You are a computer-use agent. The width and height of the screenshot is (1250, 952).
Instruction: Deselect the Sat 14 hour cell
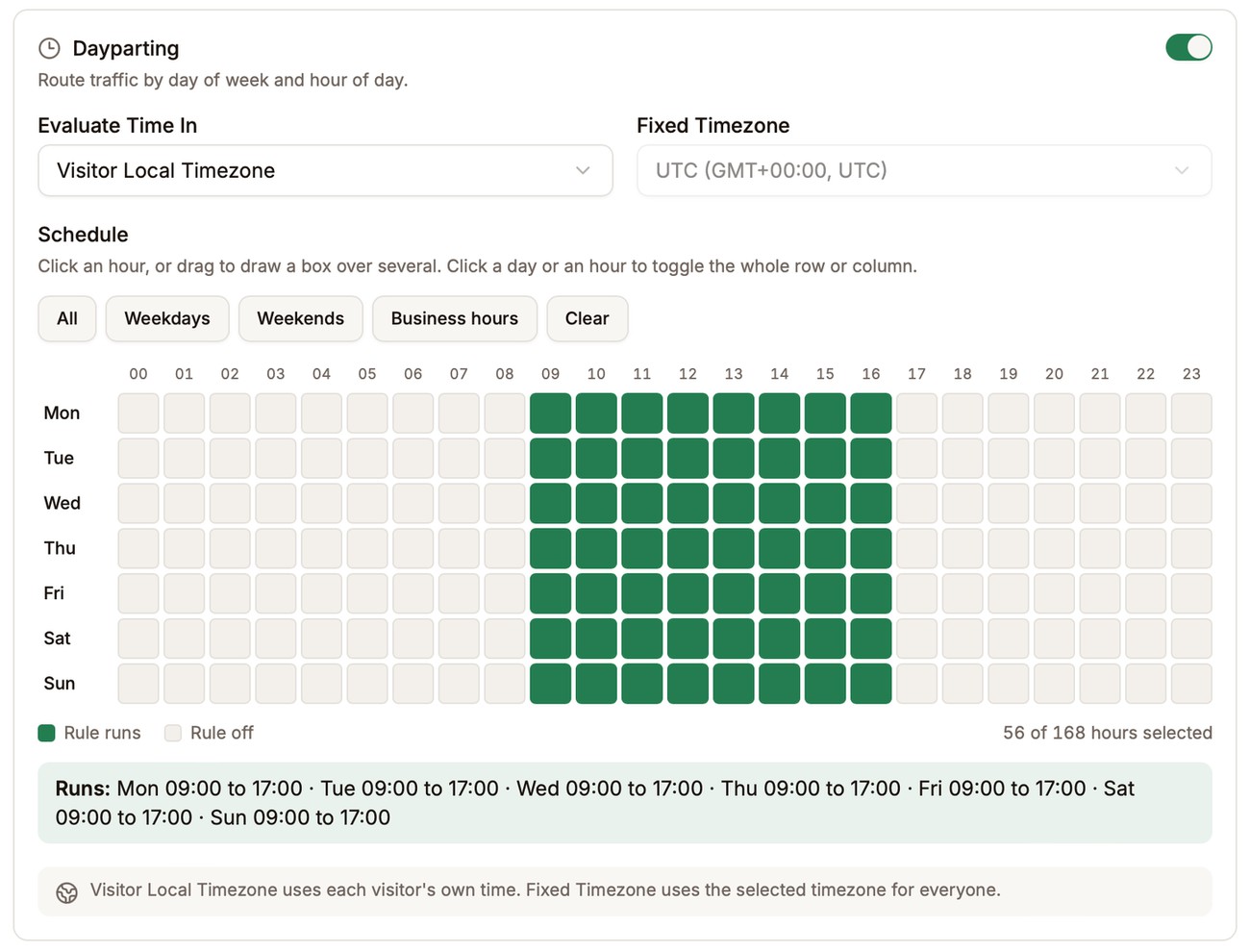coord(780,639)
